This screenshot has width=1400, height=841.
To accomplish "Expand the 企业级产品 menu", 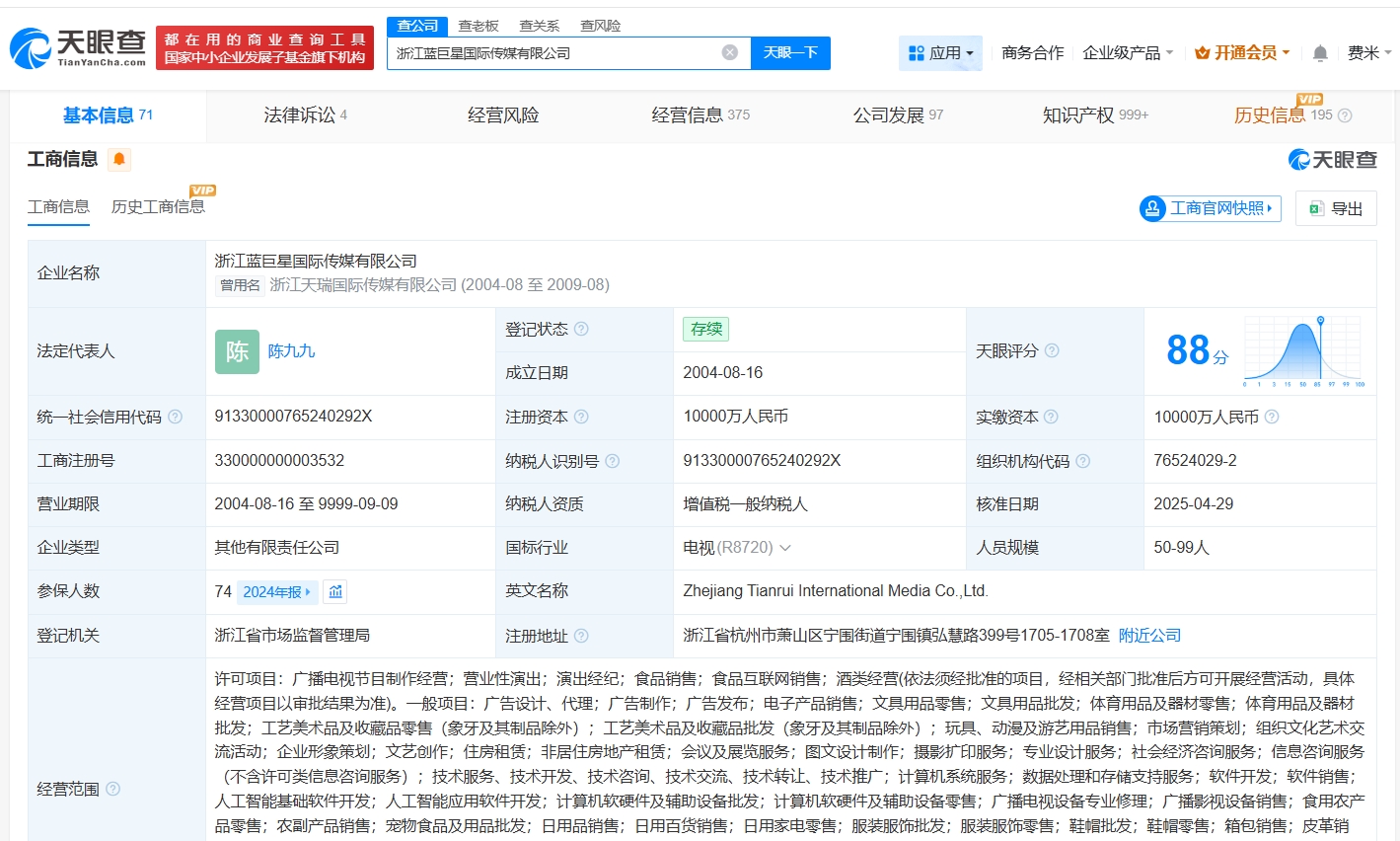I will pos(1128,53).
